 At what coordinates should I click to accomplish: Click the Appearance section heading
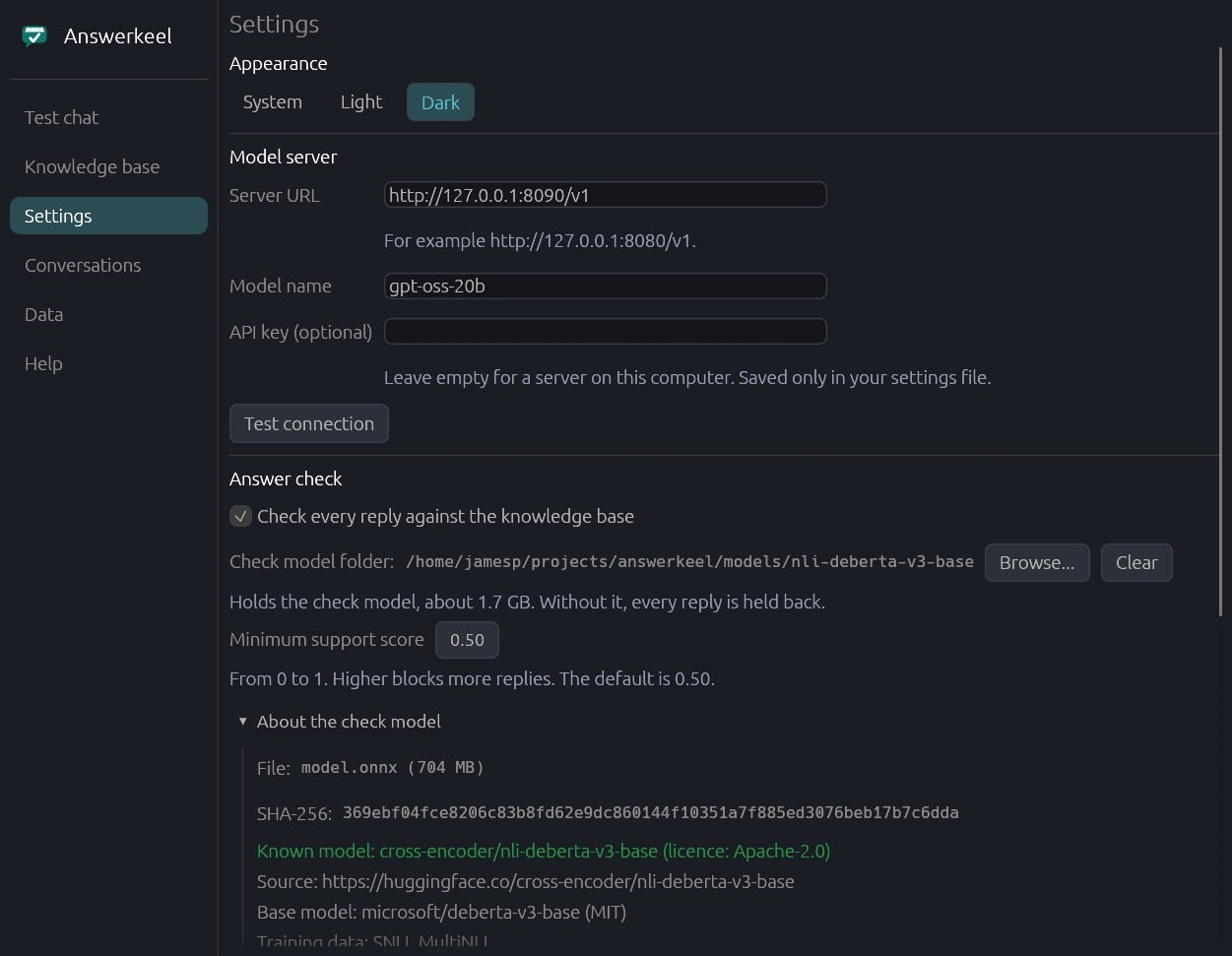click(x=279, y=63)
